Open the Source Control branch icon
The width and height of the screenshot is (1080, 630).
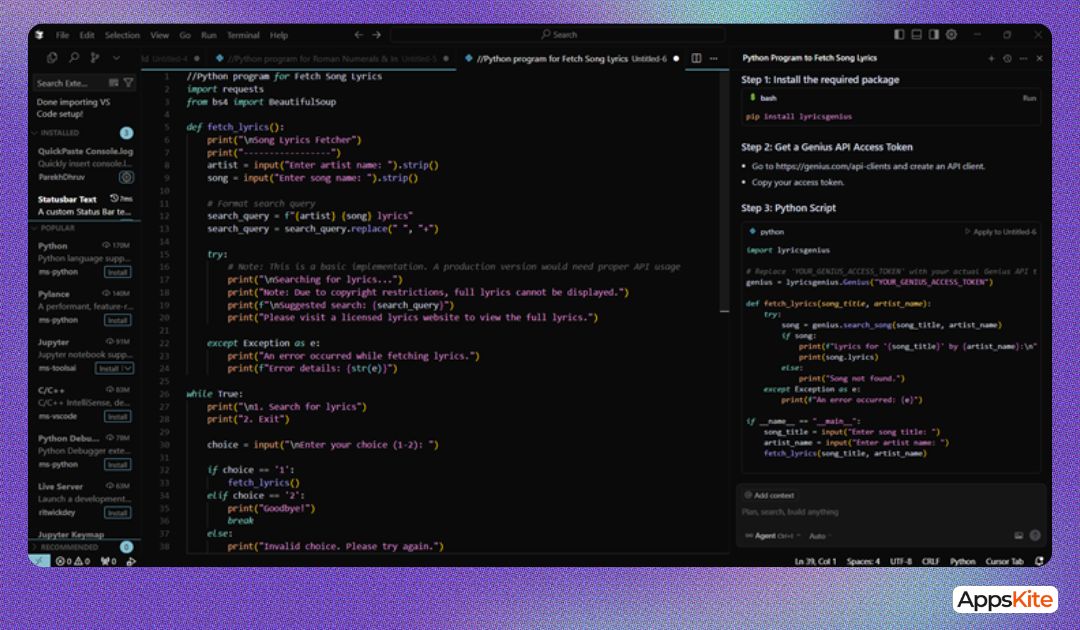[95, 59]
